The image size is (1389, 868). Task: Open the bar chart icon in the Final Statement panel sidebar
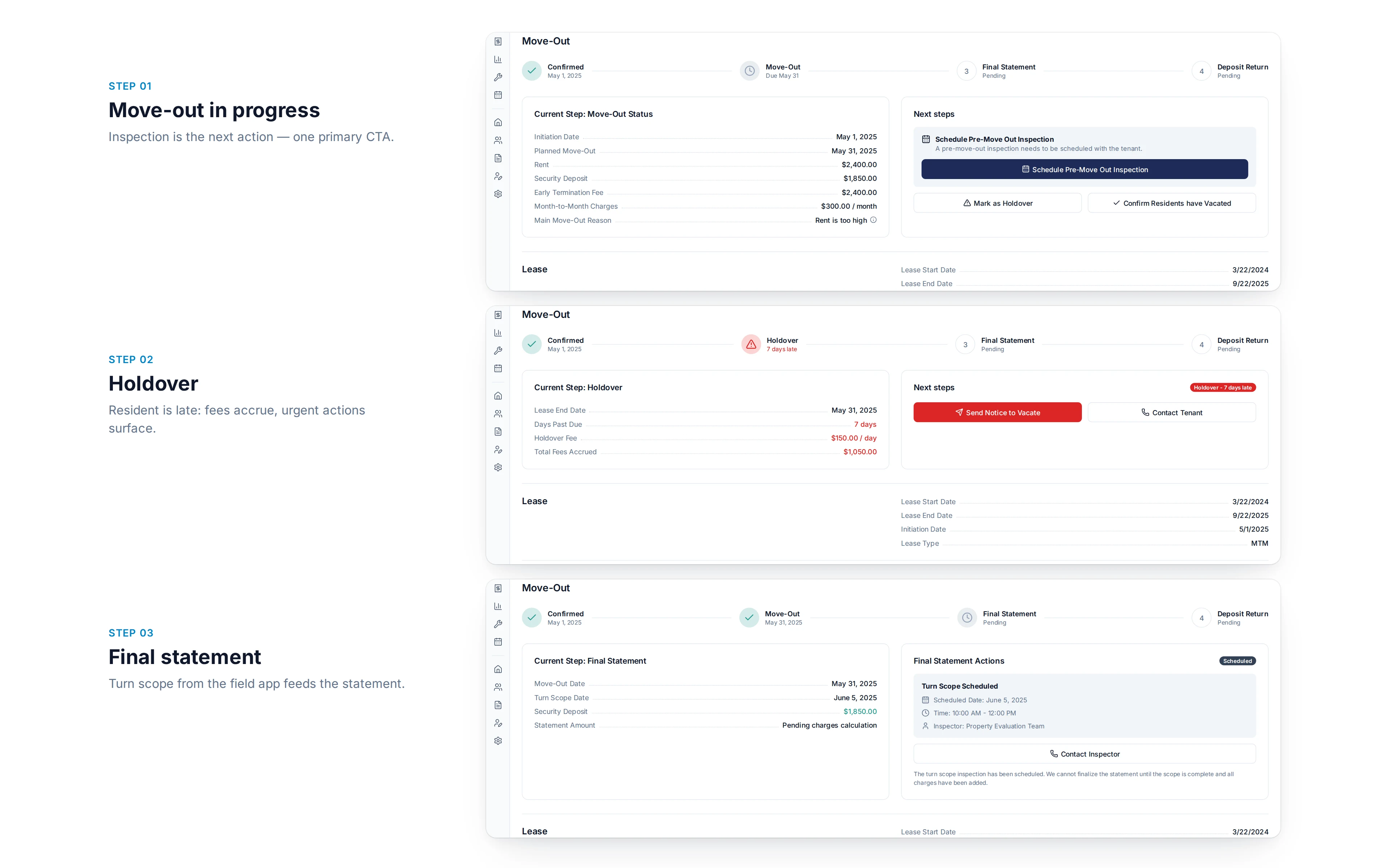498,606
